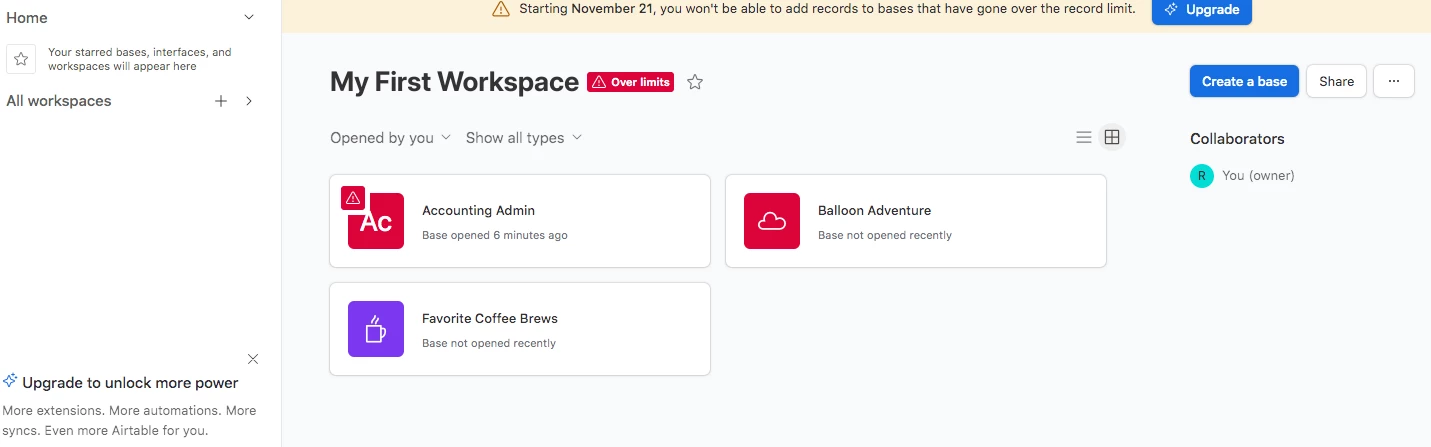The image size is (1431, 447).
Task: Click the sparkle icon beside Upgrade to unlock
Action: tap(10, 381)
